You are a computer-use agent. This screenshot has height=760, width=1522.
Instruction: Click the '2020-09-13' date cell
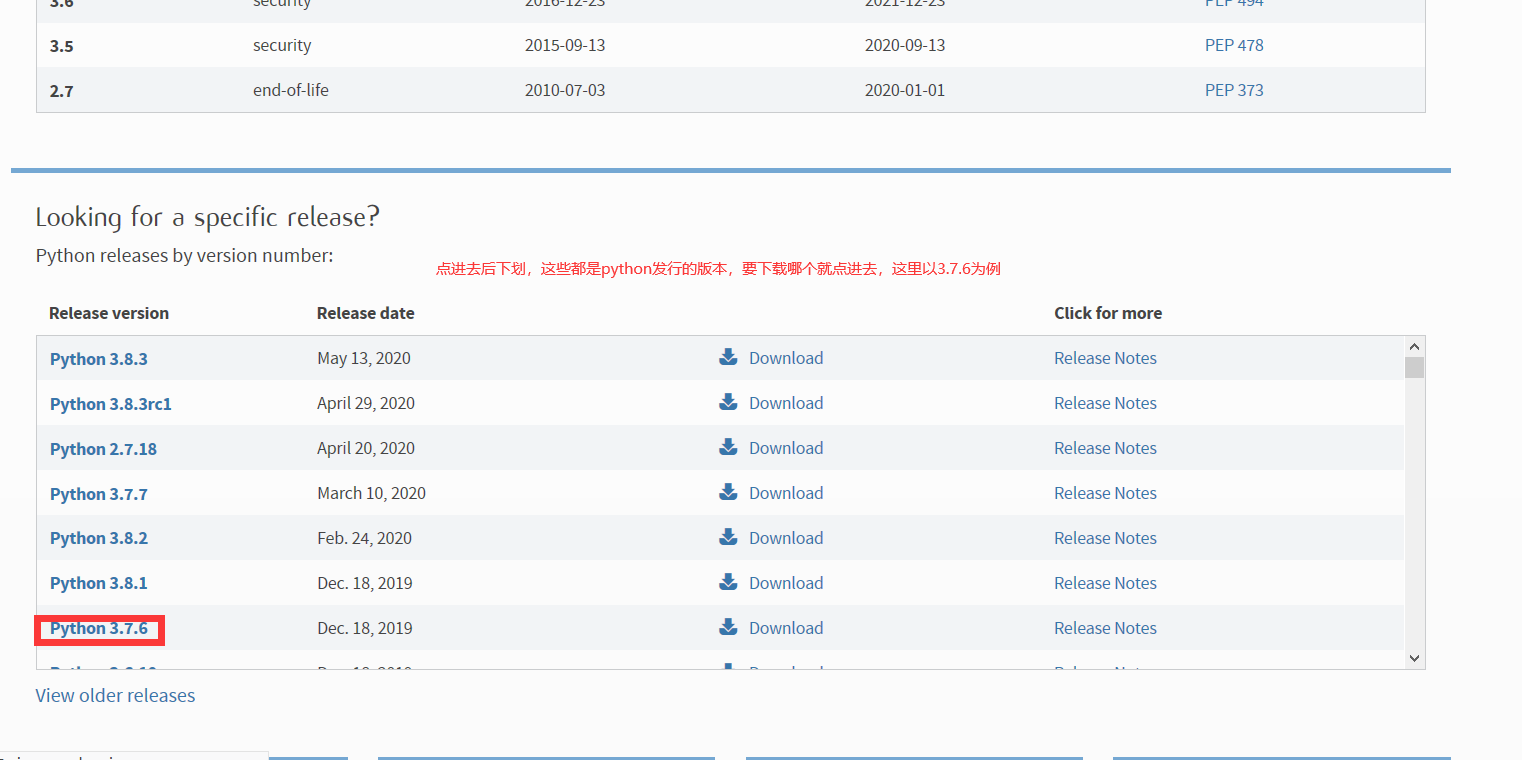[x=905, y=45]
